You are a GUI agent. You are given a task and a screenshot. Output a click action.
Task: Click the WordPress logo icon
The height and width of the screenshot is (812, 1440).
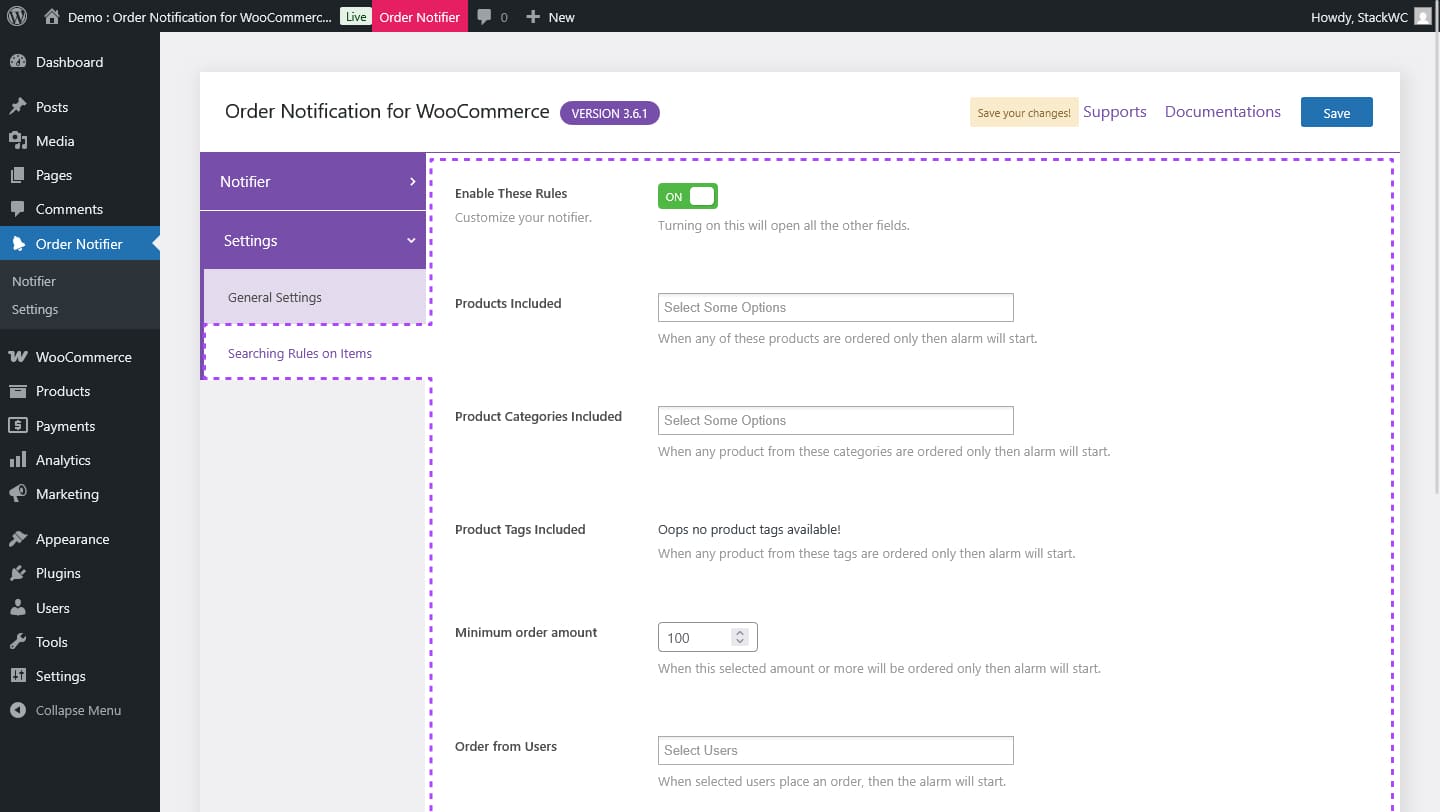tap(16, 17)
